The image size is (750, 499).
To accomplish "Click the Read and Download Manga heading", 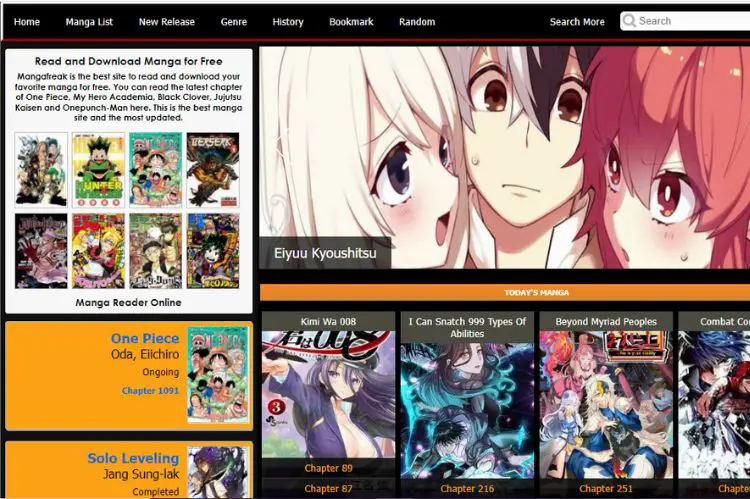I will tap(129, 61).
